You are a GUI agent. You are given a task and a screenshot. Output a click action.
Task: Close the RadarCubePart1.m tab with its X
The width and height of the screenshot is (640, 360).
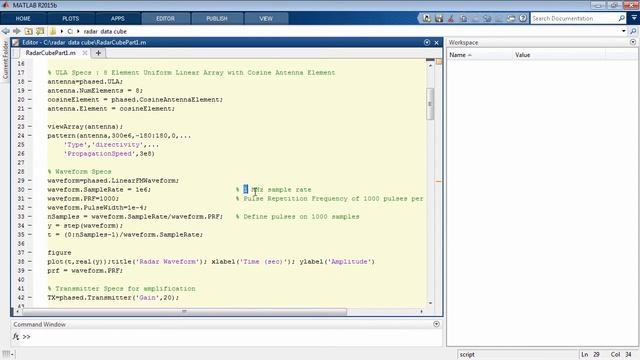point(84,53)
